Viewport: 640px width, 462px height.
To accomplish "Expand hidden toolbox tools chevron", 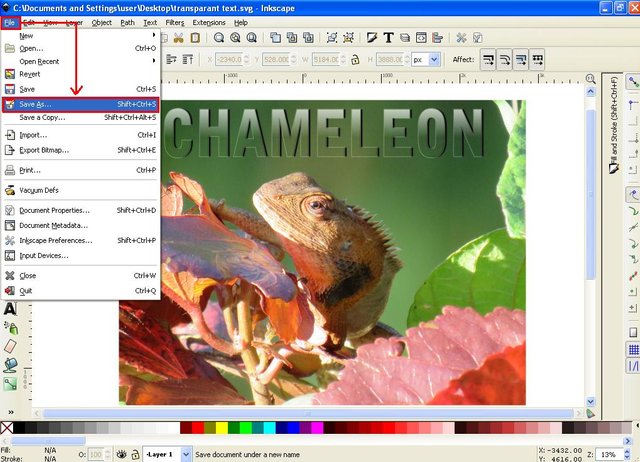I will [11, 412].
